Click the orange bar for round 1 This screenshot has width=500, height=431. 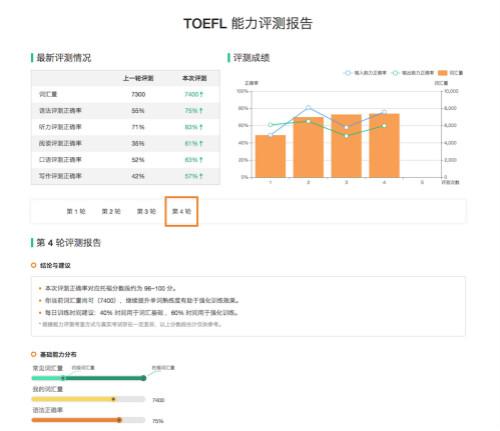coord(270,156)
